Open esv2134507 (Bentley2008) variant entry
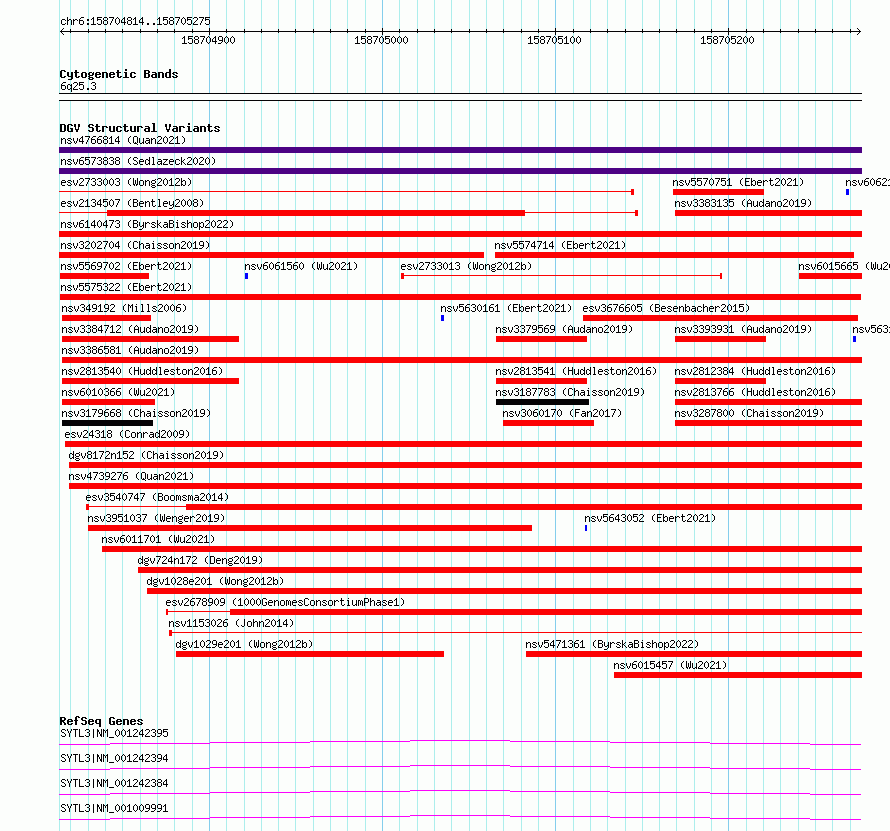The image size is (890, 831). 132,203
